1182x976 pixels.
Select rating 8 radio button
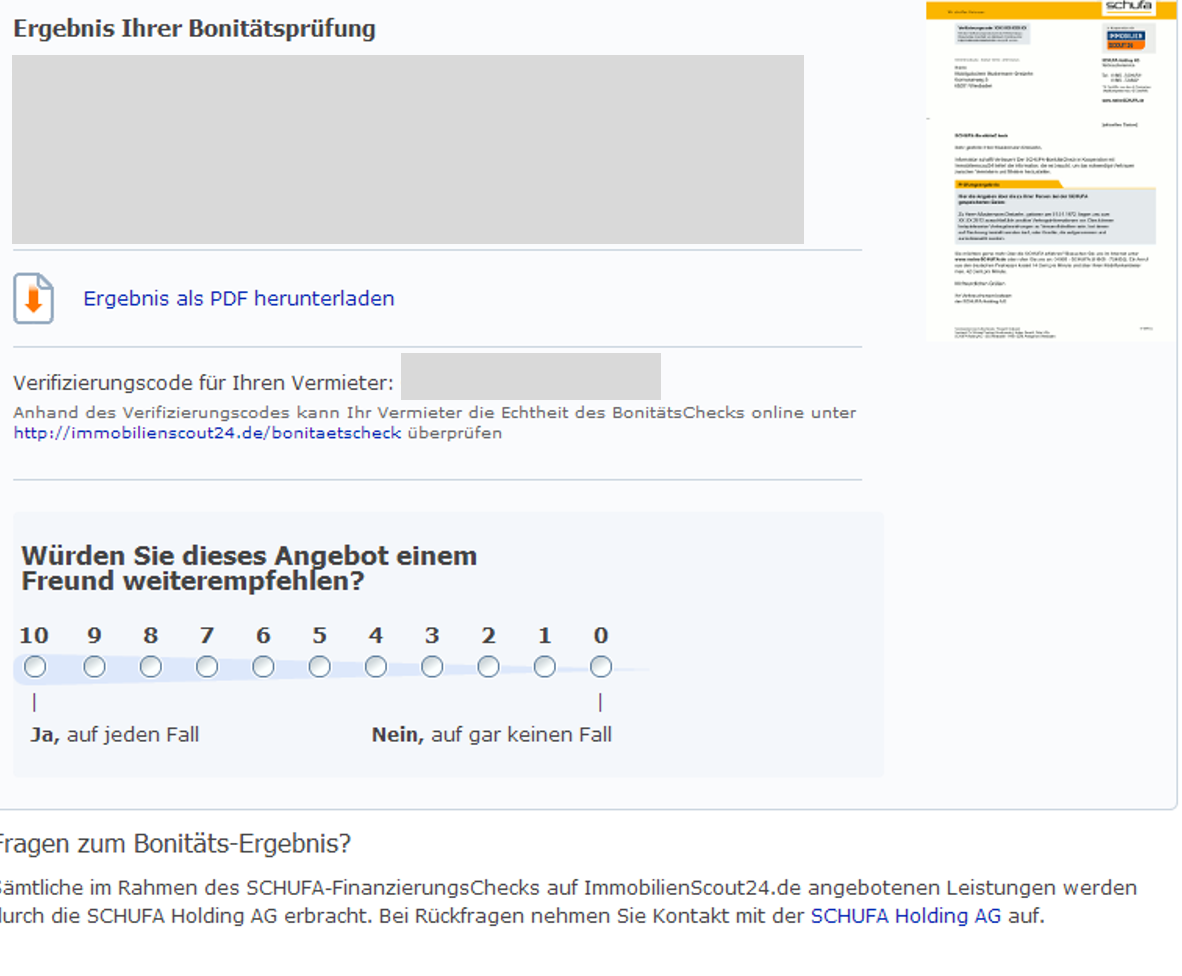(151, 667)
